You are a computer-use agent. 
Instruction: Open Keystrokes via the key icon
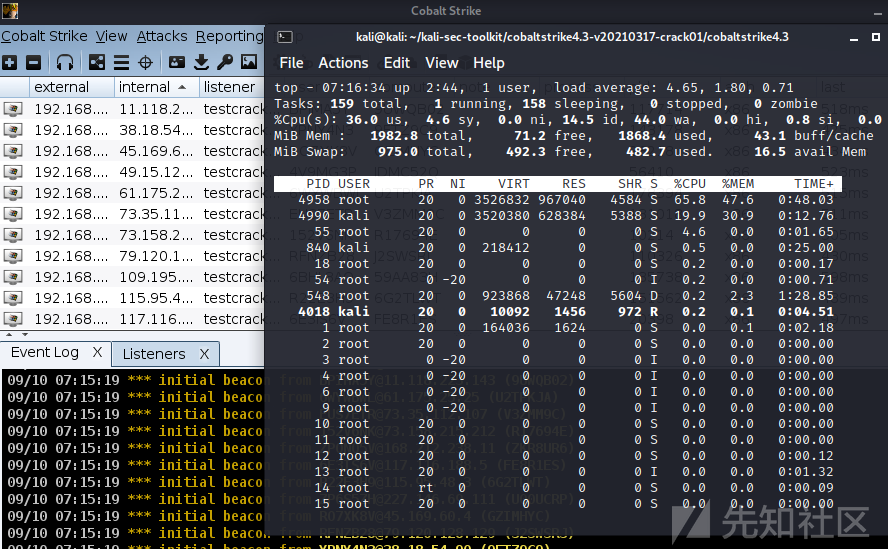click(225, 62)
